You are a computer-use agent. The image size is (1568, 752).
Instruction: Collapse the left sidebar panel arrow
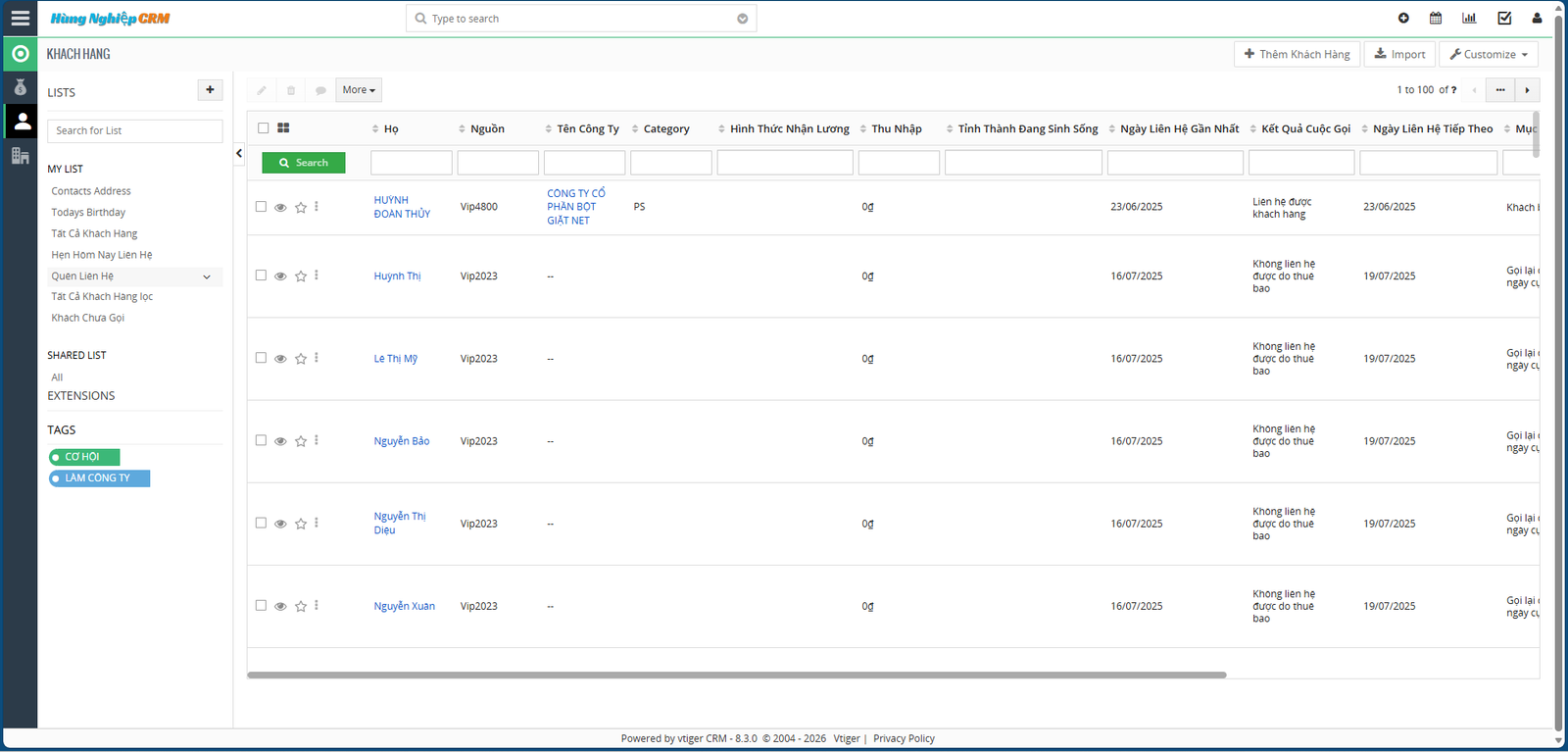[239, 153]
